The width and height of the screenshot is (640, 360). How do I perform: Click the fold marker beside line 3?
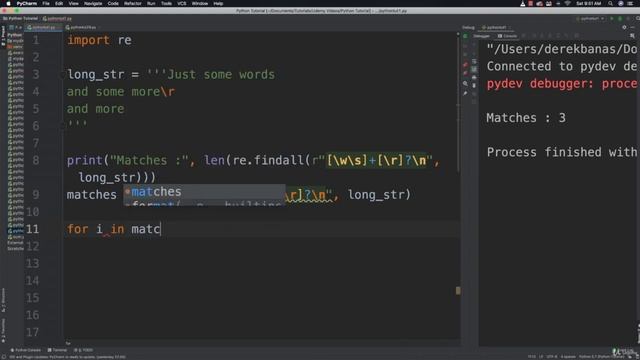(62, 75)
